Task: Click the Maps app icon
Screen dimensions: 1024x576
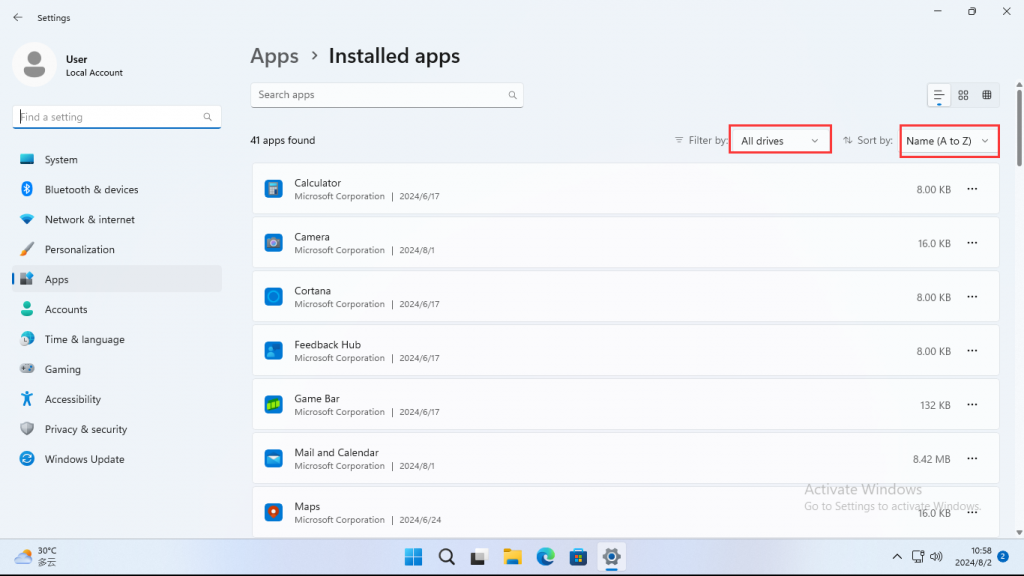Action: (274, 513)
